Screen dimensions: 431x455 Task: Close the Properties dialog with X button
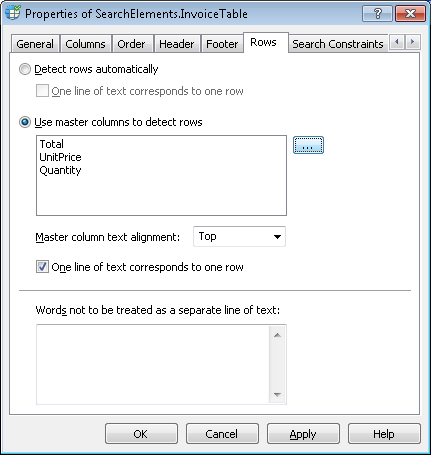[x=410, y=14]
